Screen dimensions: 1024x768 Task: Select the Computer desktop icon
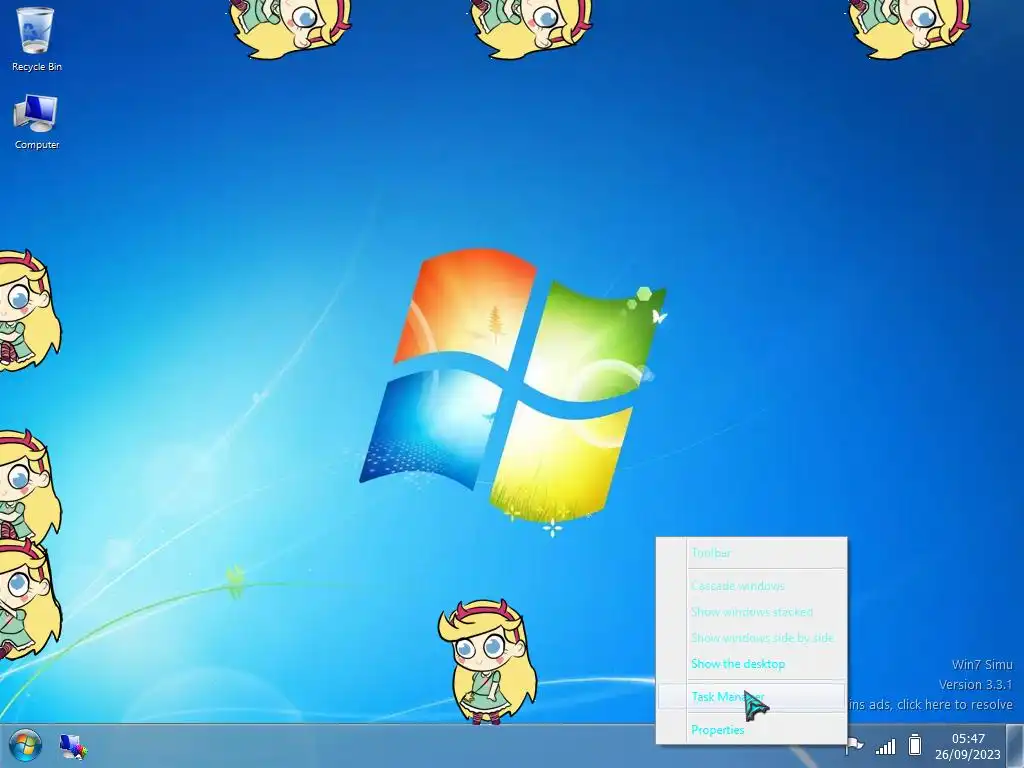37,121
